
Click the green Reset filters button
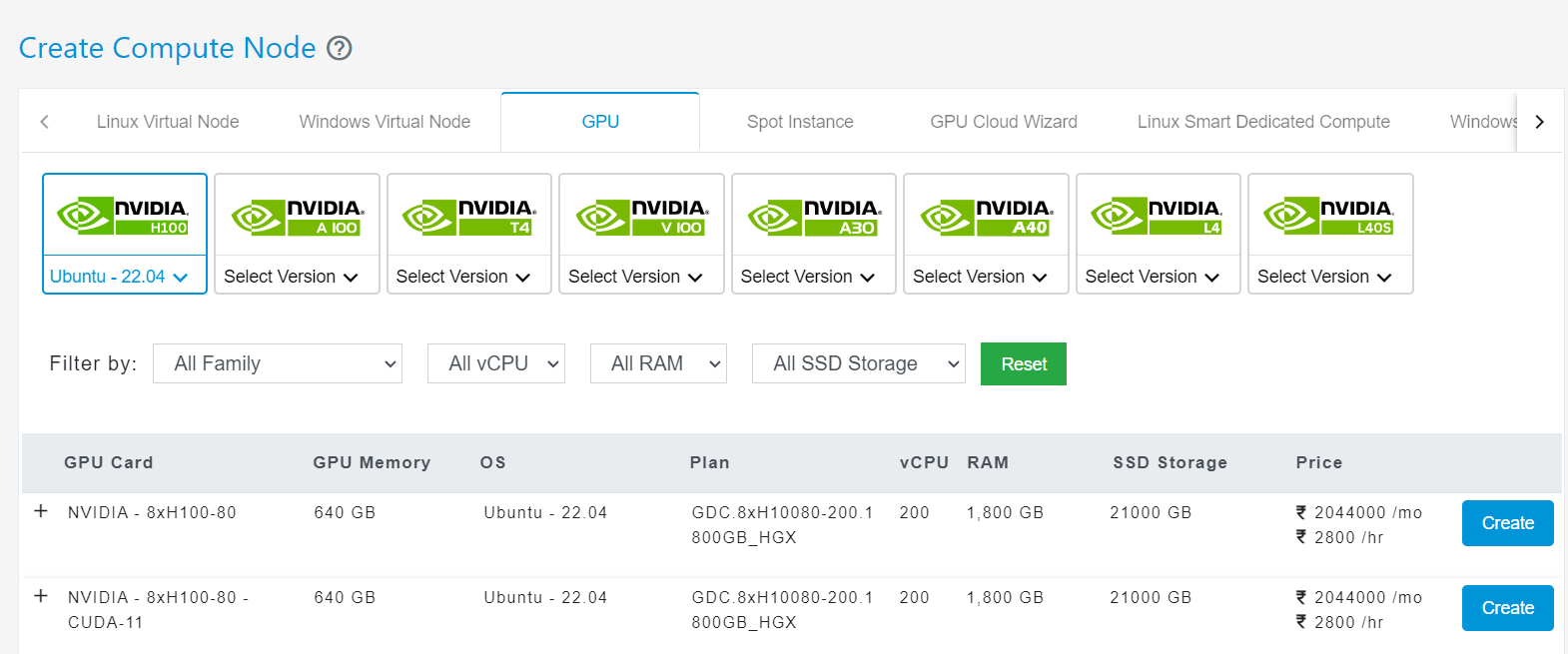click(x=1024, y=363)
